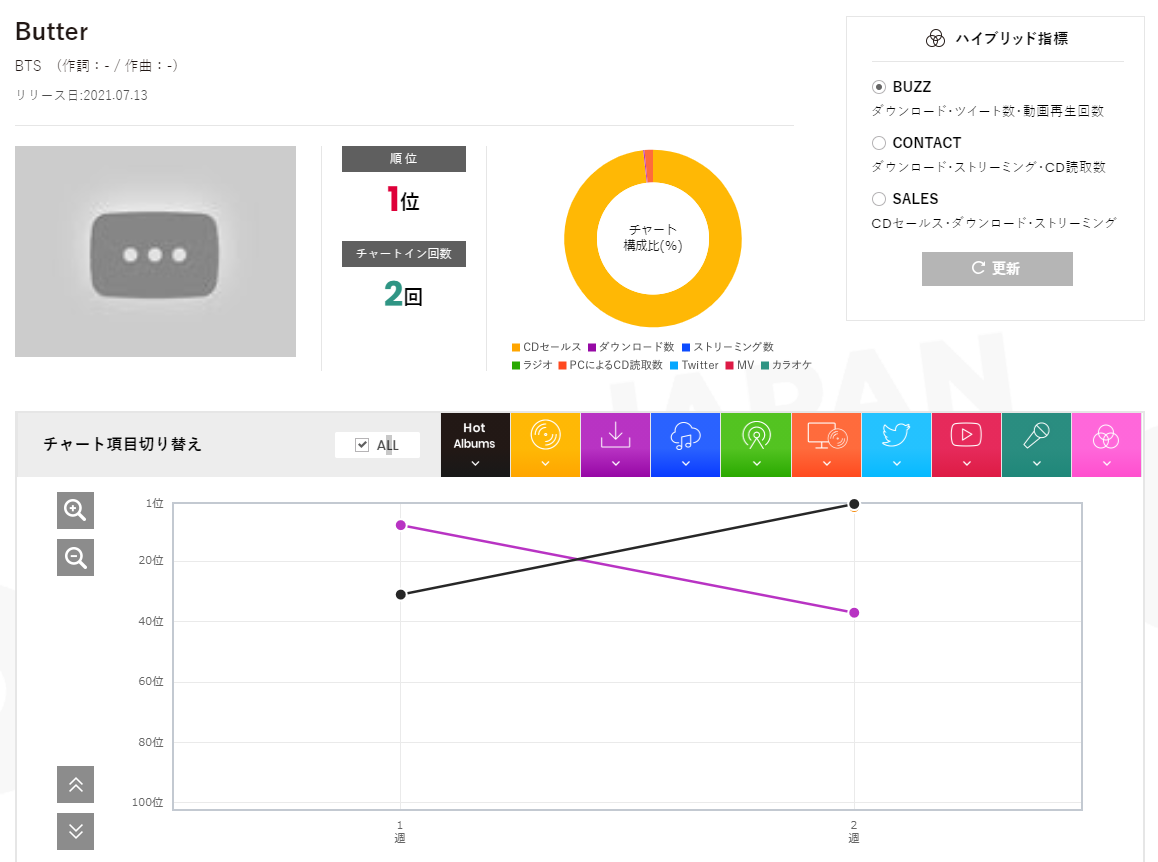Select the blue streaming cloud icon
The height and width of the screenshot is (862, 1158).
[x=685, y=436]
